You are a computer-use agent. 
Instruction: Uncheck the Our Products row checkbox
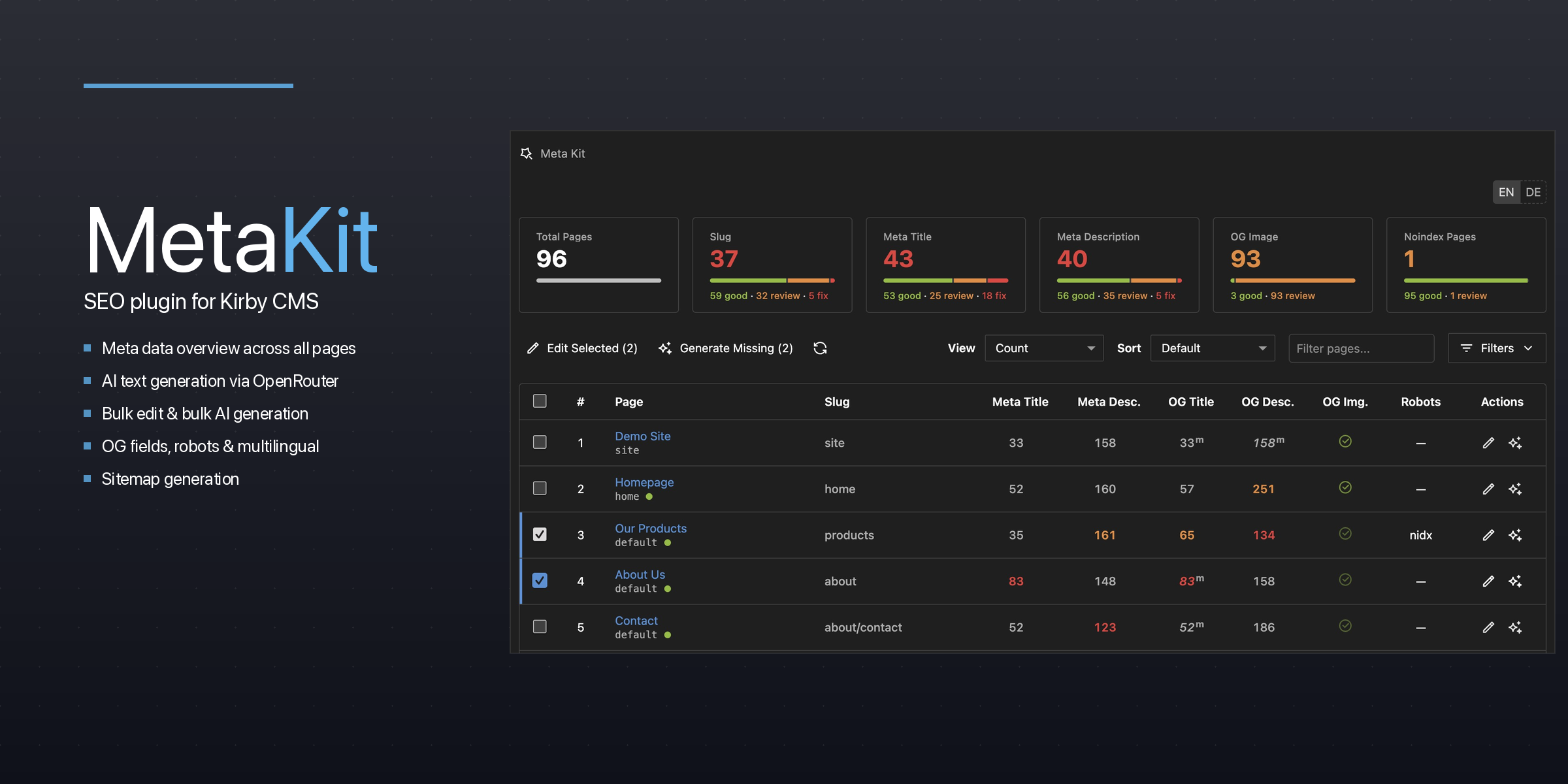(x=540, y=534)
